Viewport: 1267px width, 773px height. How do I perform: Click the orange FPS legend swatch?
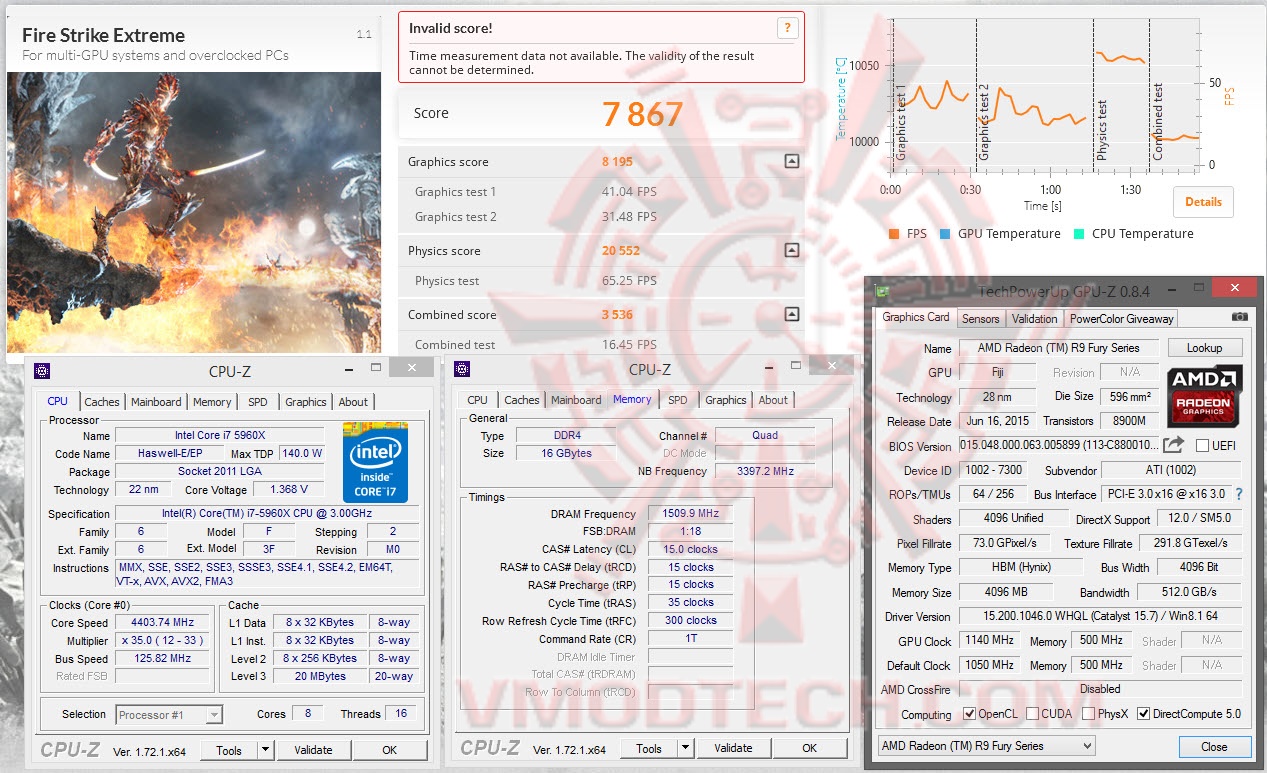[x=893, y=234]
